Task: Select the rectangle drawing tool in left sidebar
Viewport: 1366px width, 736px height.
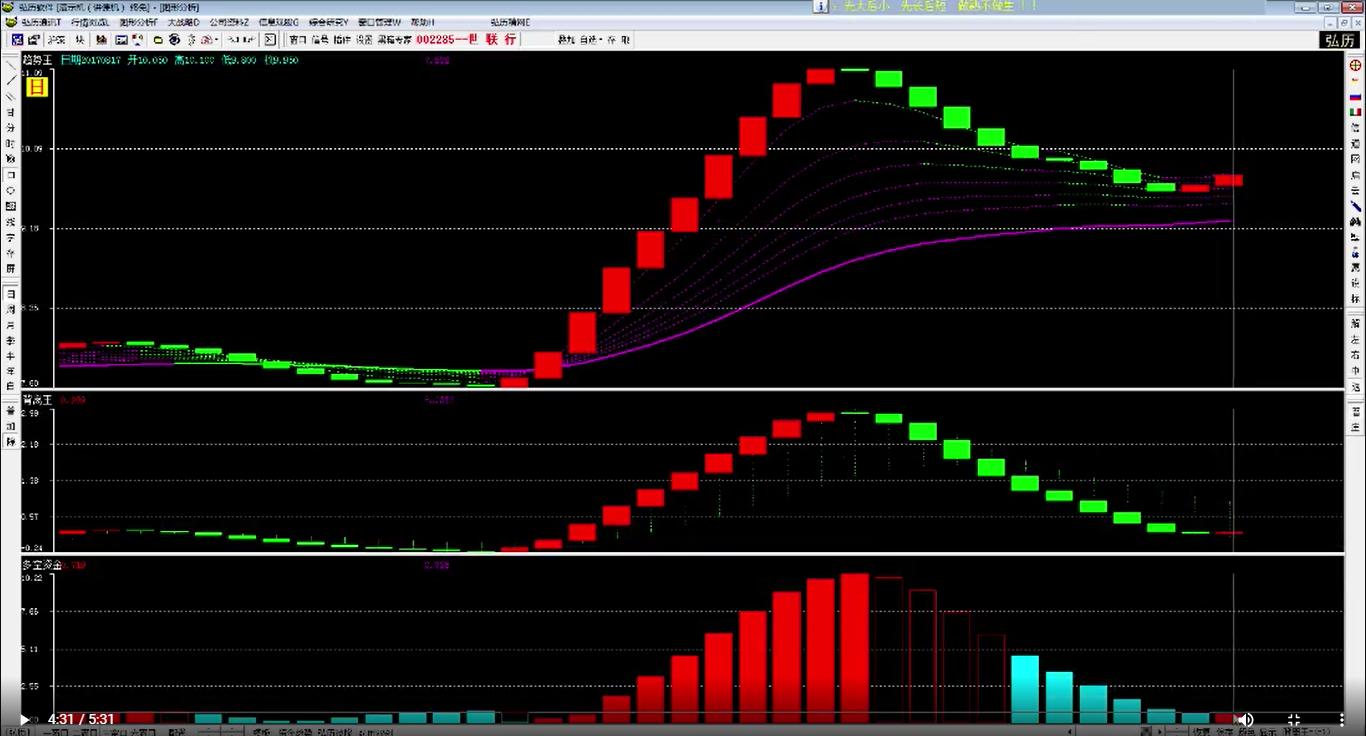Action: 11,174
